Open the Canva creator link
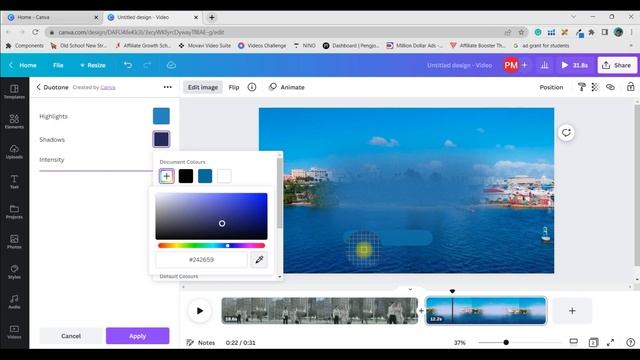The image size is (640, 360). [x=108, y=87]
